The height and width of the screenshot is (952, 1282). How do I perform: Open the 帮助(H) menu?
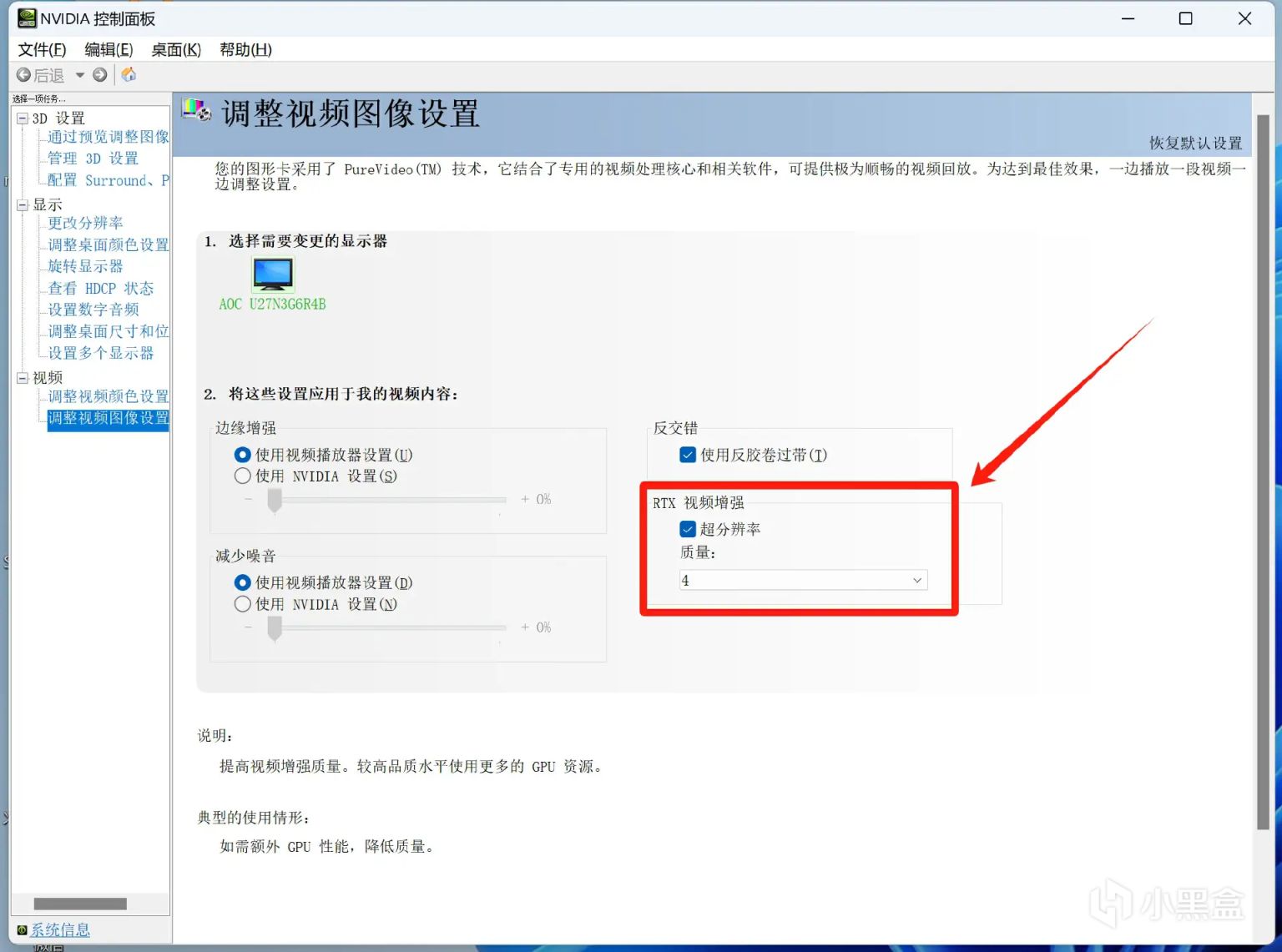click(x=245, y=50)
